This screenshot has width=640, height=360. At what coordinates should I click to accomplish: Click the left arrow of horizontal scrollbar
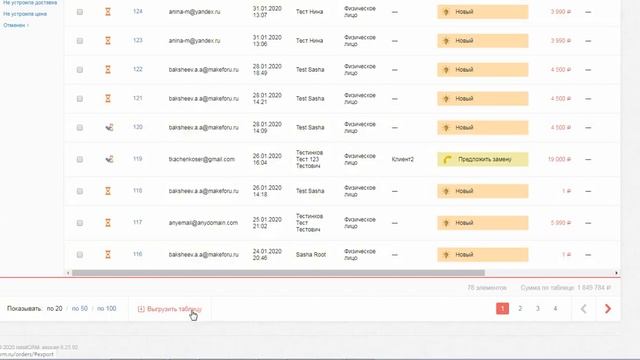[68, 273]
